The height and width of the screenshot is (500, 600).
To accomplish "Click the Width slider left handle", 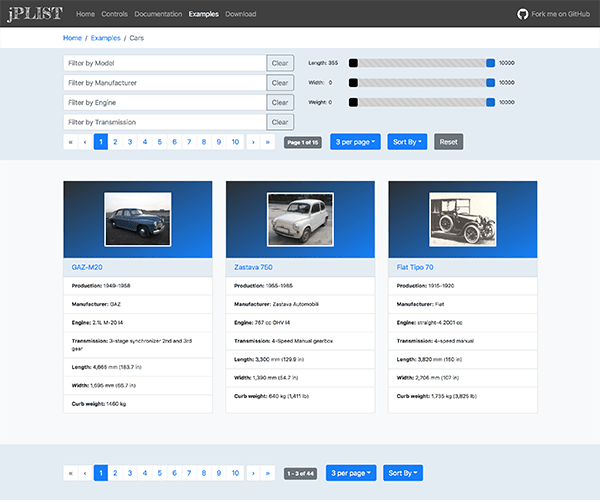I will [353, 83].
